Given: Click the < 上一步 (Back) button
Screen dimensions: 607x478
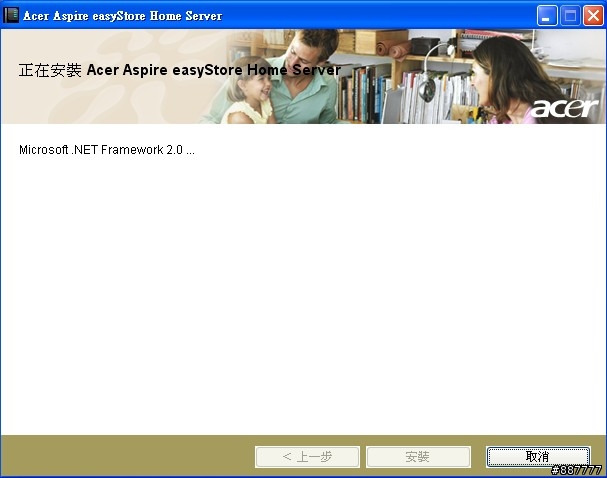Looking at the screenshot, I should click(307, 457).
